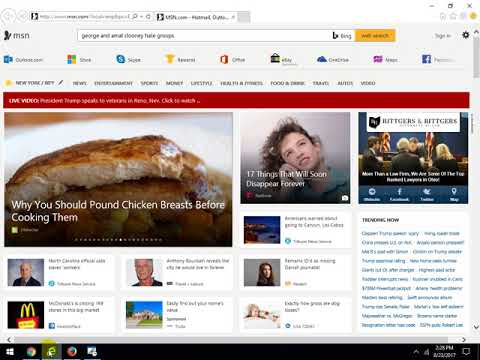The width and height of the screenshot is (480, 360).
Task: Open the News menu
Action: click(80, 83)
